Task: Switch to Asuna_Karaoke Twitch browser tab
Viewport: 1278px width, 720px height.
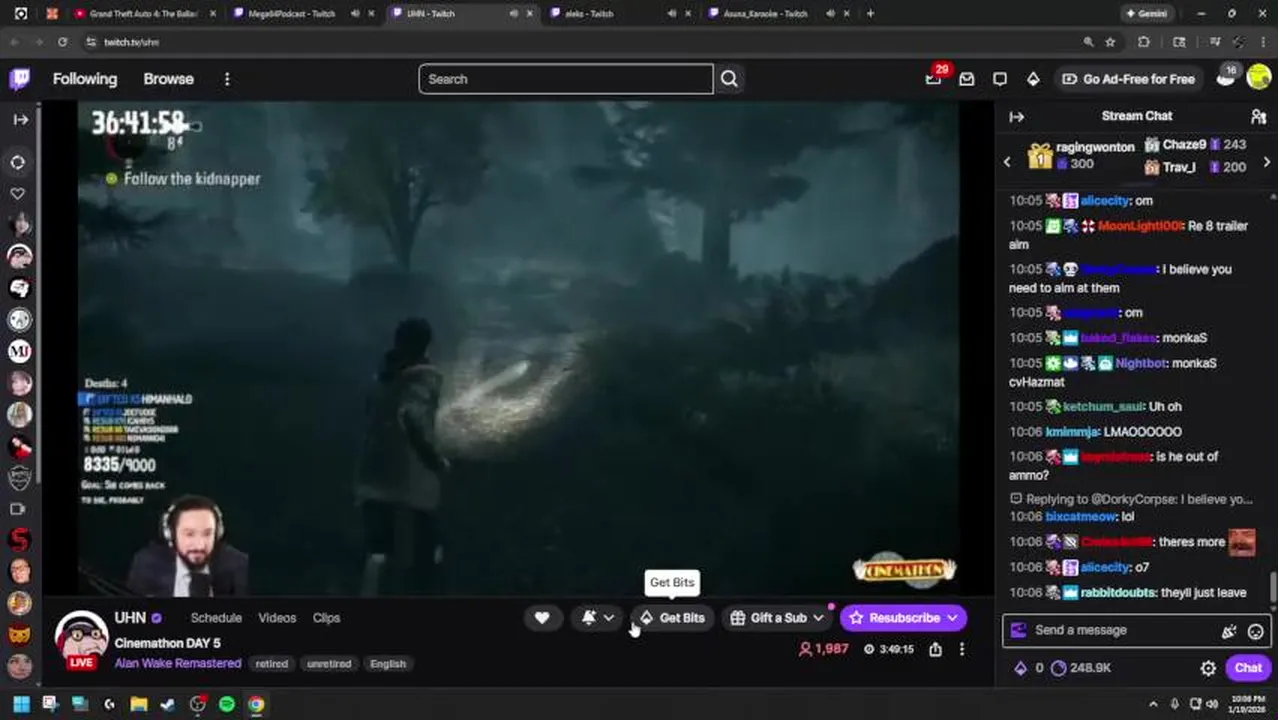Action: click(765, 14)
